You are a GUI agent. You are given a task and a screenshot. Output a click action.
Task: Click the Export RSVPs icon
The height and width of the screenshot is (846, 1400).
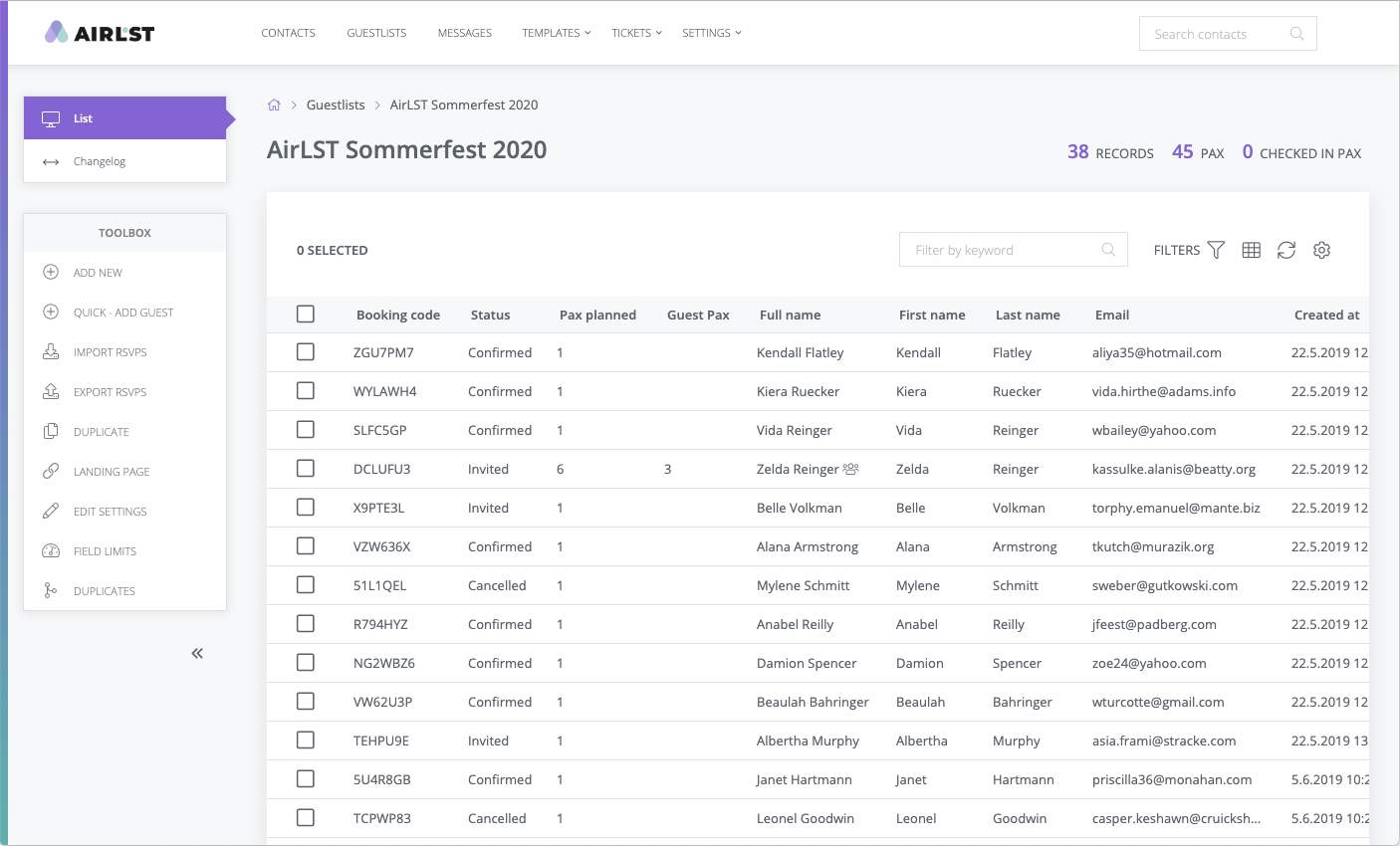pyautogui.click(x=51, y=391)
